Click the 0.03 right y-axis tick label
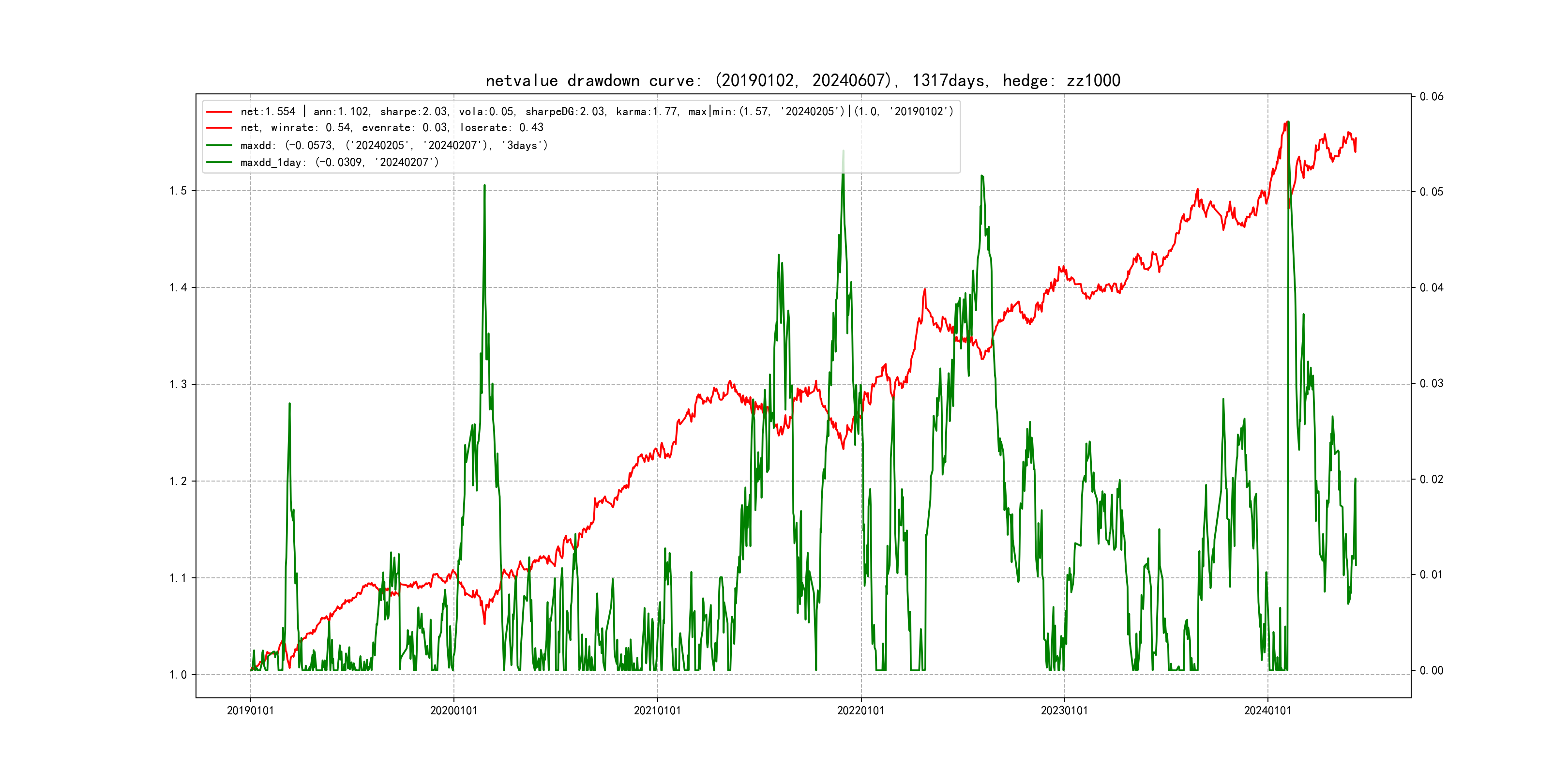 [1431, 383]
